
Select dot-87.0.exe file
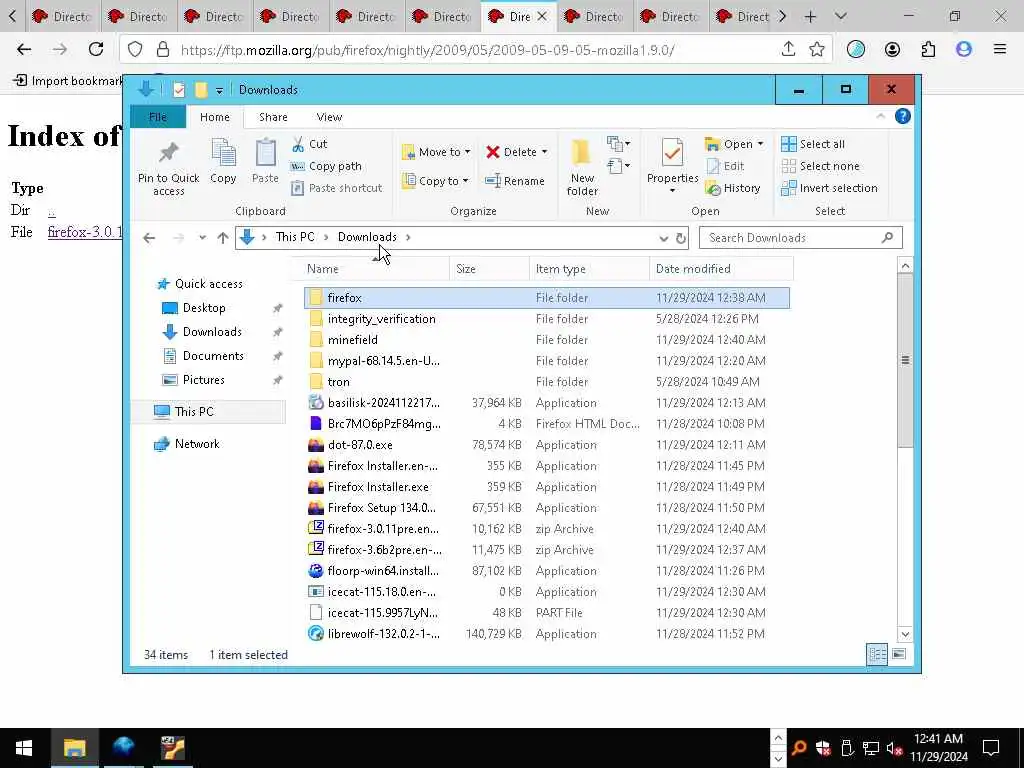pyautogui.click(x=360, y=445)
